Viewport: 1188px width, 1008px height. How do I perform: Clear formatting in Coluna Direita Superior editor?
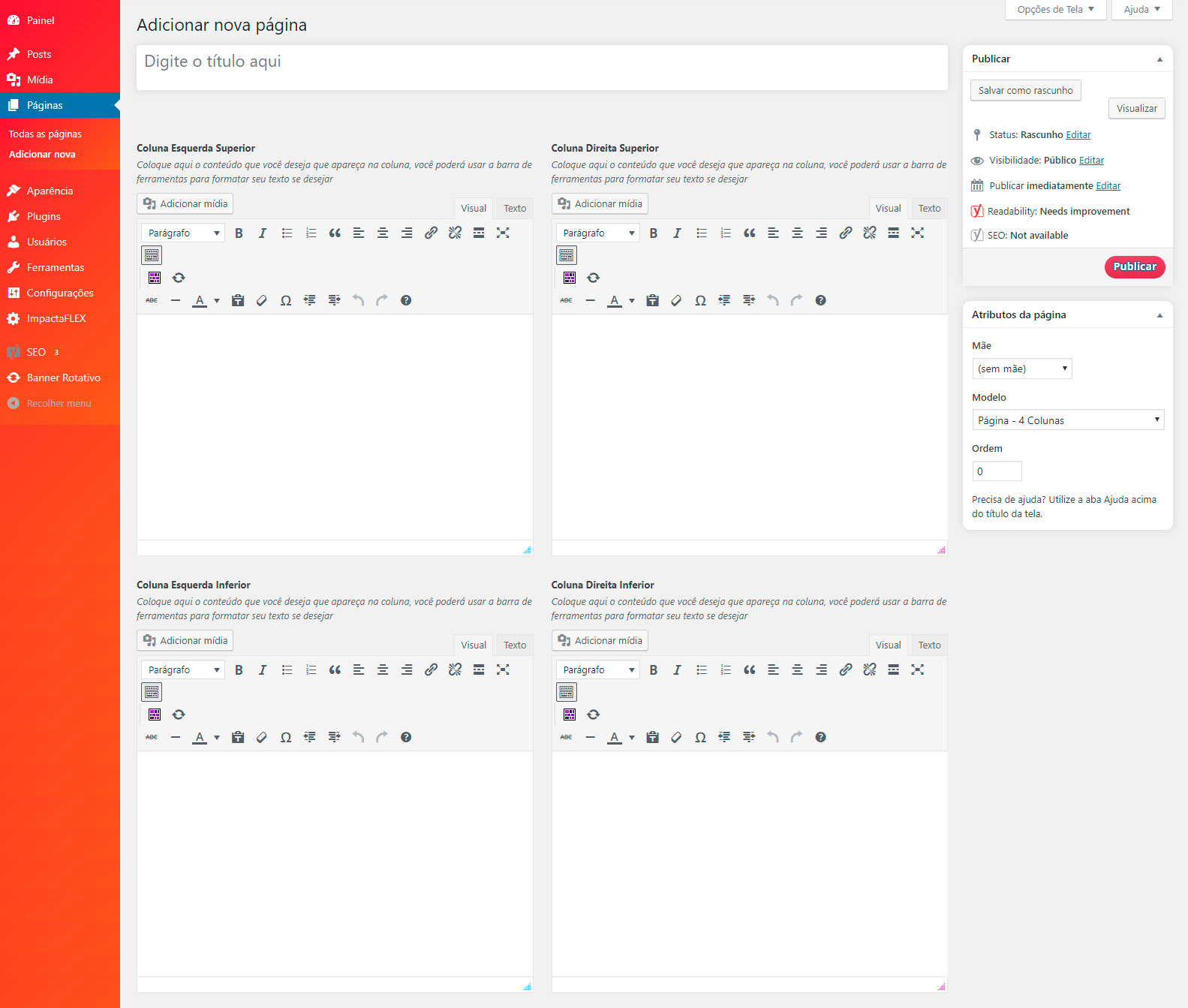[x=676, y=300]
